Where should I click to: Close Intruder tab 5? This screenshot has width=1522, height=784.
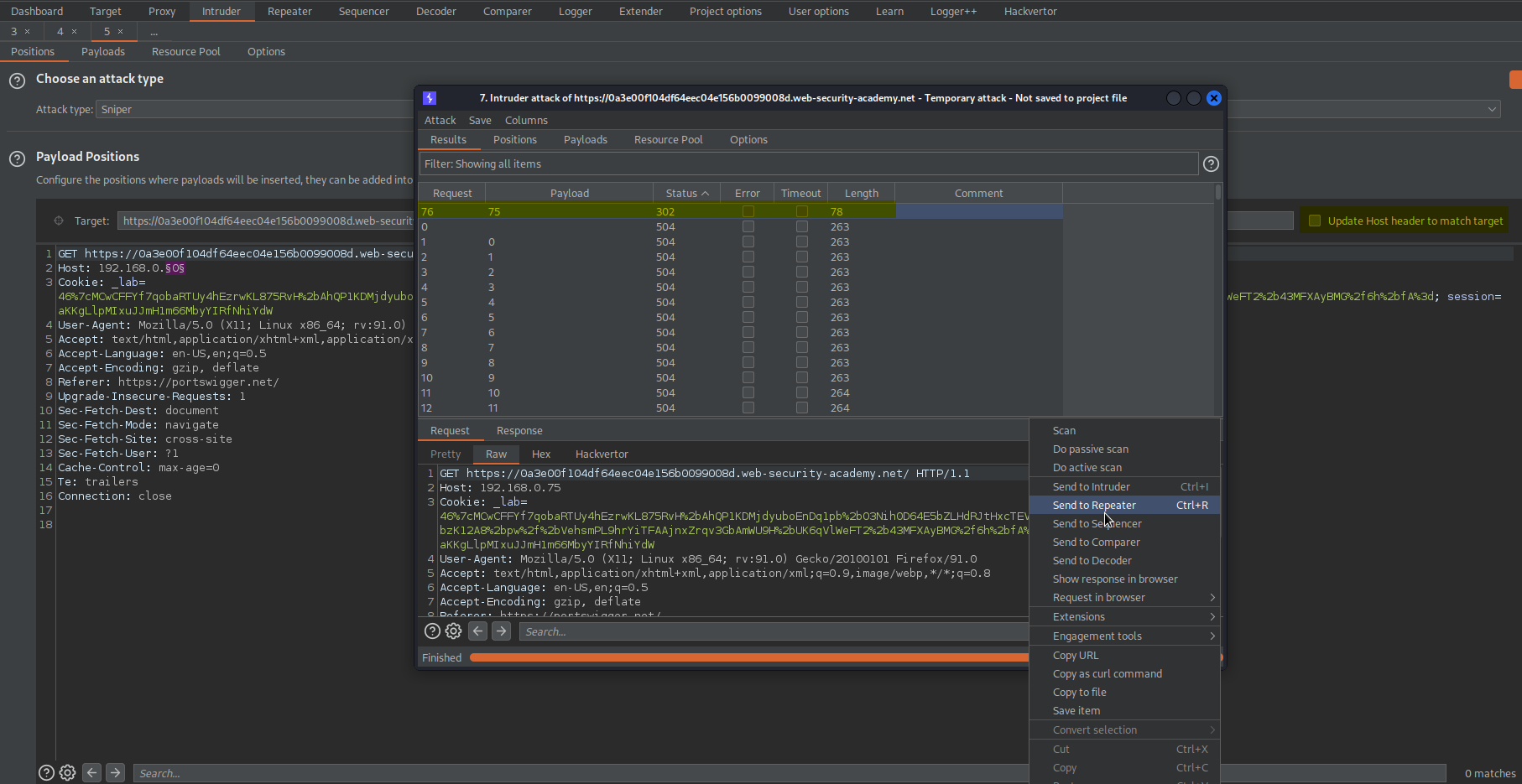[120, 32]
